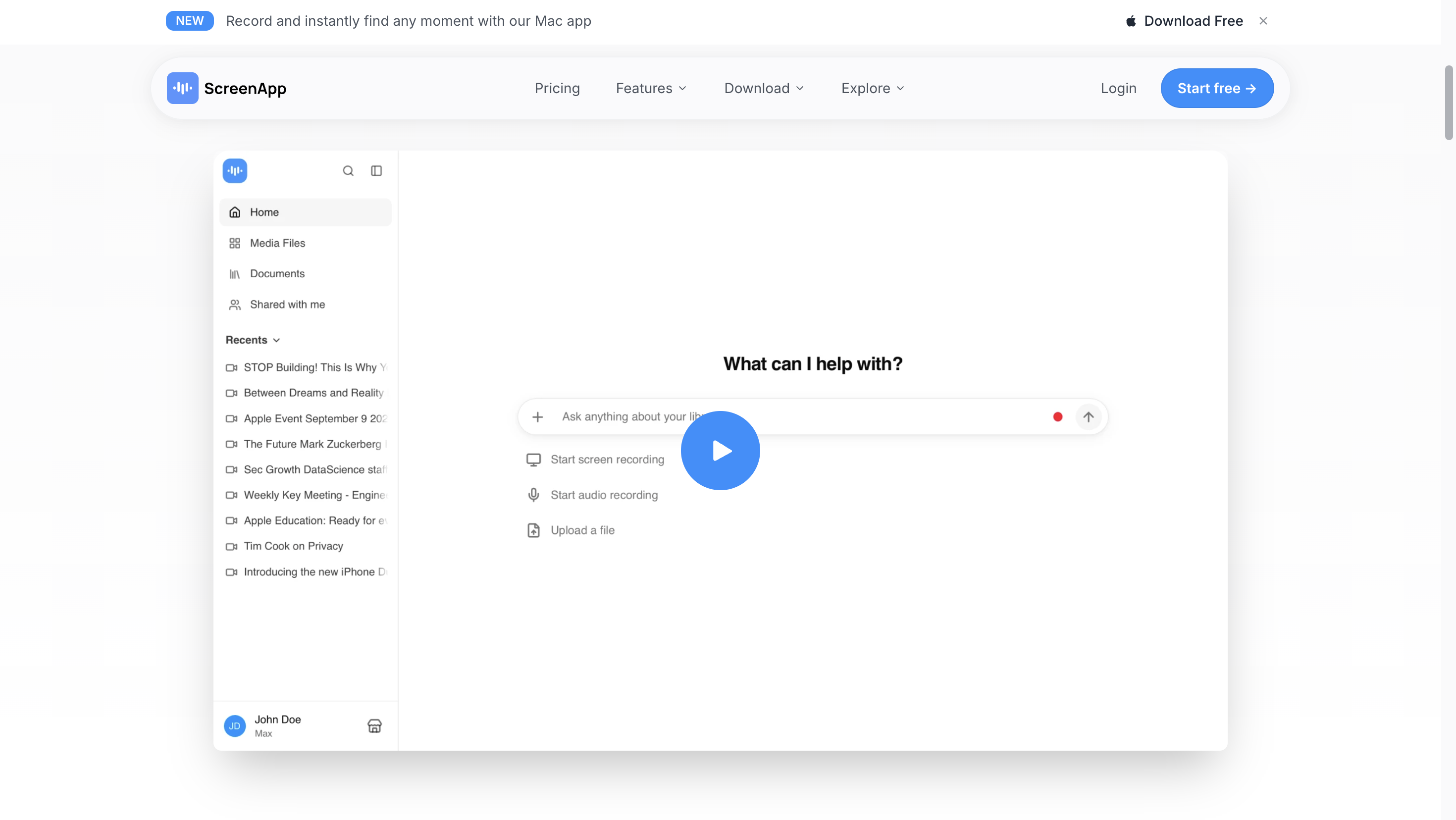Open 'Between Dreams and Reality' recording
Image resolution: width=1456 pixels, height=820 pixels.
(x=306, y=393)
